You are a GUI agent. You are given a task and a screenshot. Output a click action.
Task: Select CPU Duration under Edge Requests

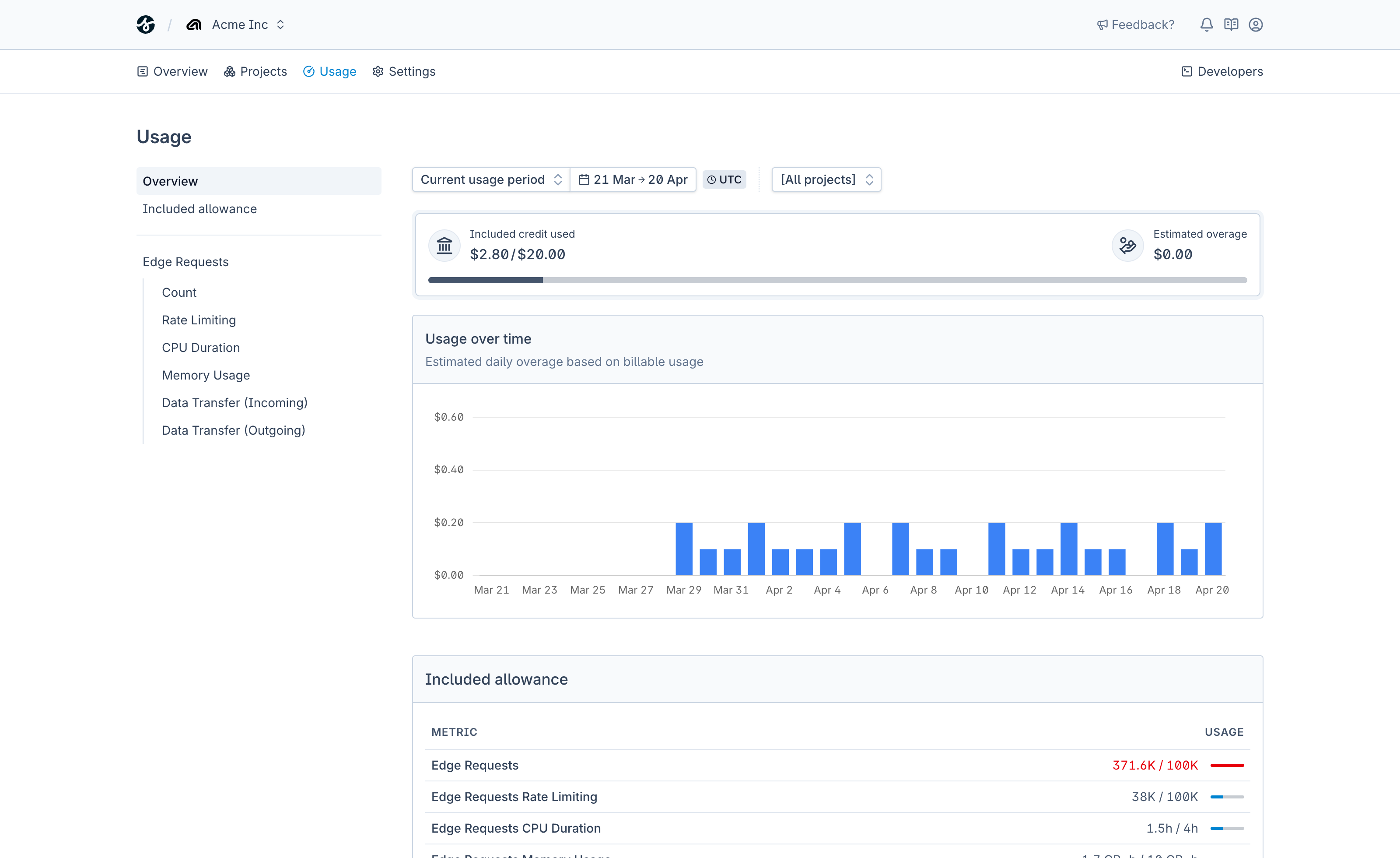200,347
